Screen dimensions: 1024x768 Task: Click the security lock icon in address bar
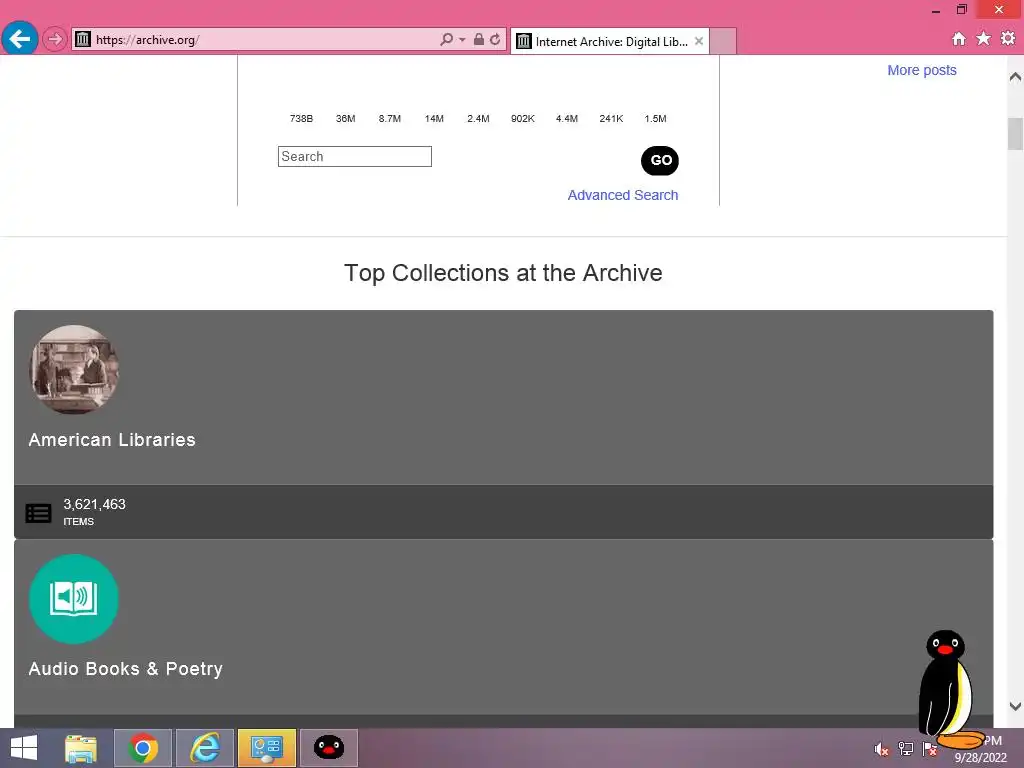[x=479, y=39]
